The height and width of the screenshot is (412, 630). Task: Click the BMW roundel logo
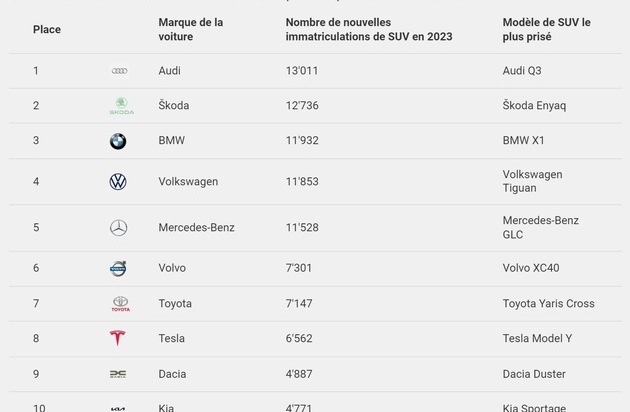click(118, 141)
